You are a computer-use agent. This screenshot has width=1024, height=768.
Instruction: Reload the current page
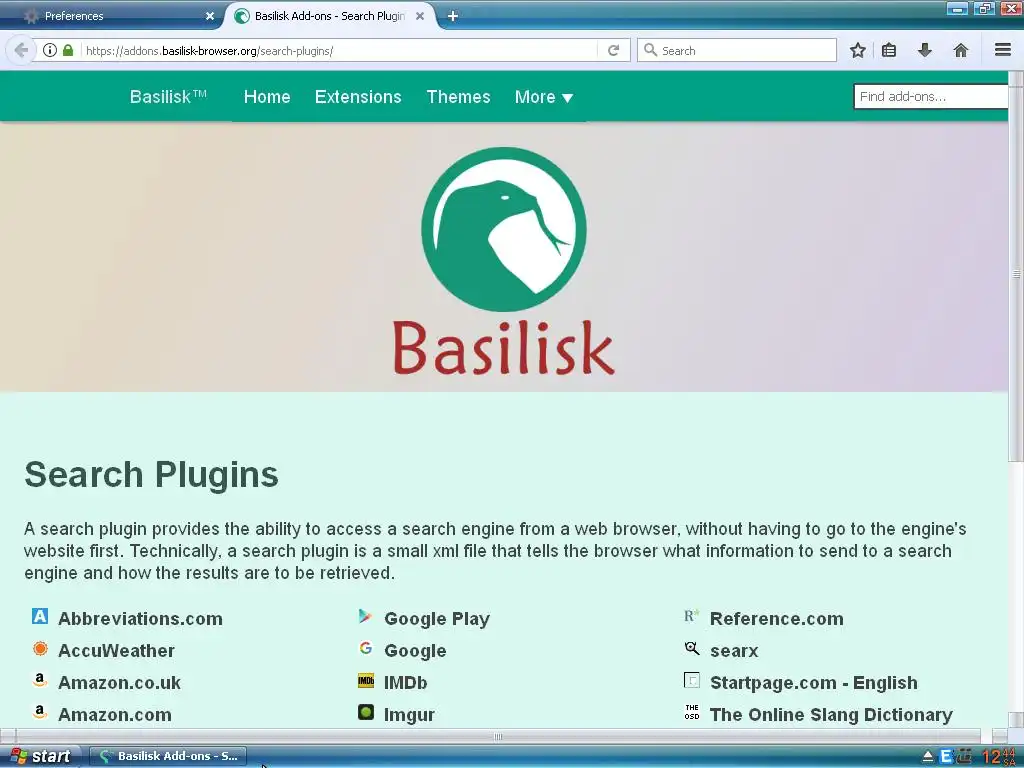point(613,50)
